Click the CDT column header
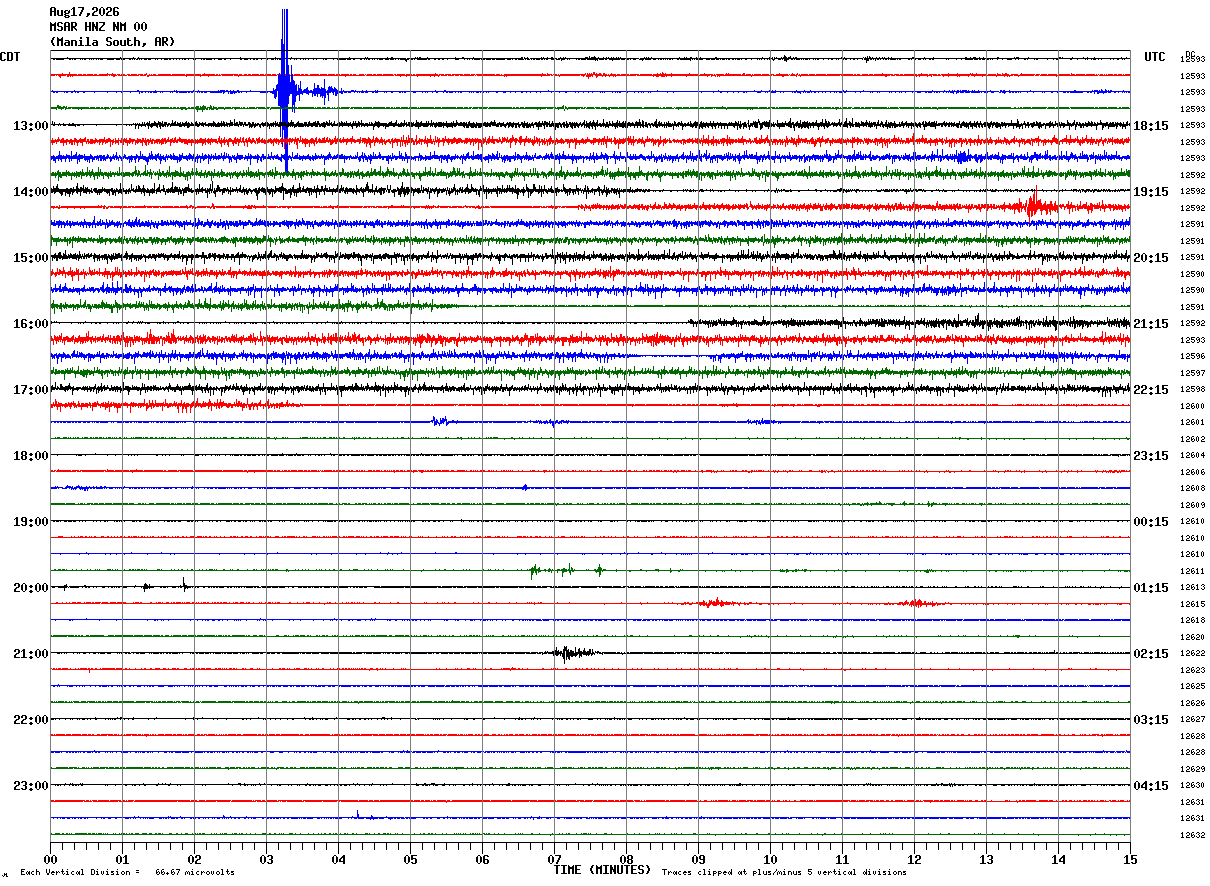 pos(10,57)
